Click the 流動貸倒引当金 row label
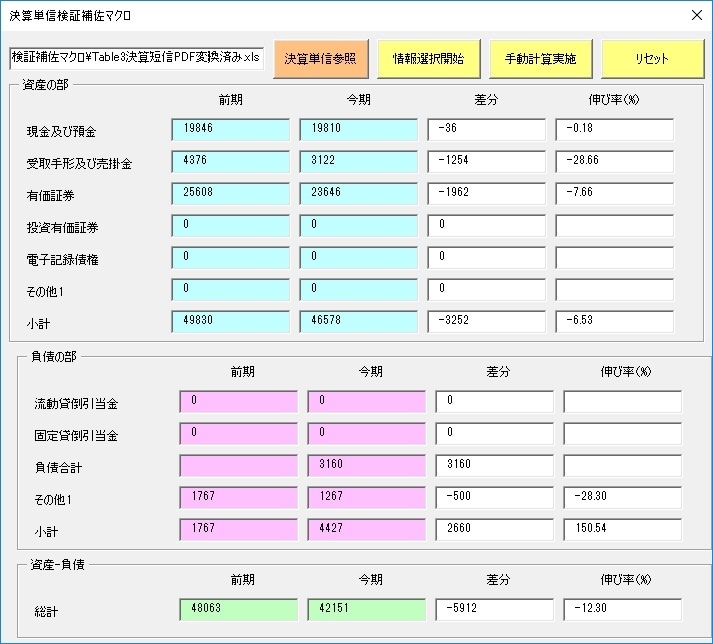 pyautogui.click(x=76, y=403)
